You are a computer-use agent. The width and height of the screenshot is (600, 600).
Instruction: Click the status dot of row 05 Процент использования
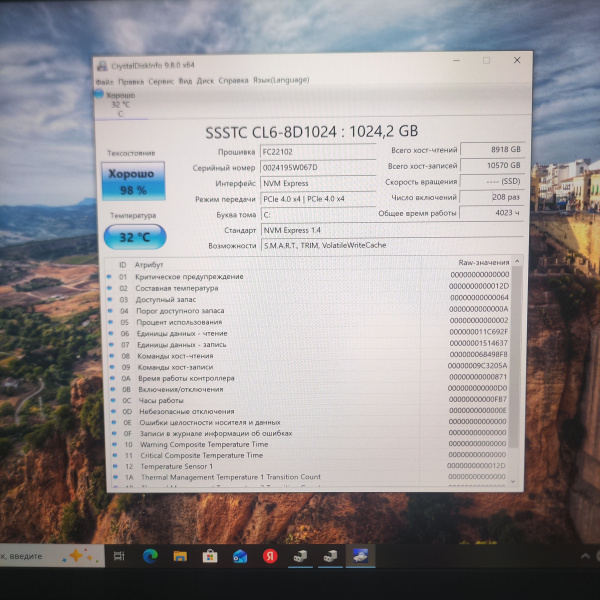[111, 322]
